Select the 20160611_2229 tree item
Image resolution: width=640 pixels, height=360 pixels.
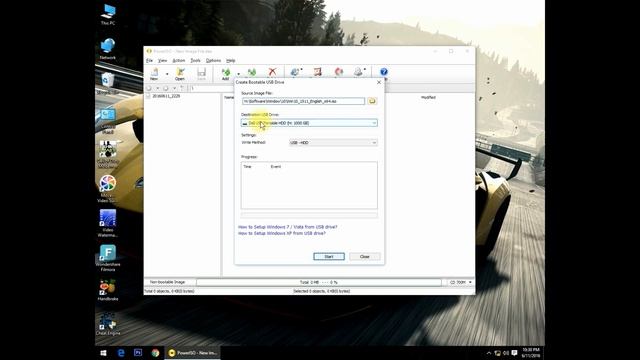coord(166,96)
